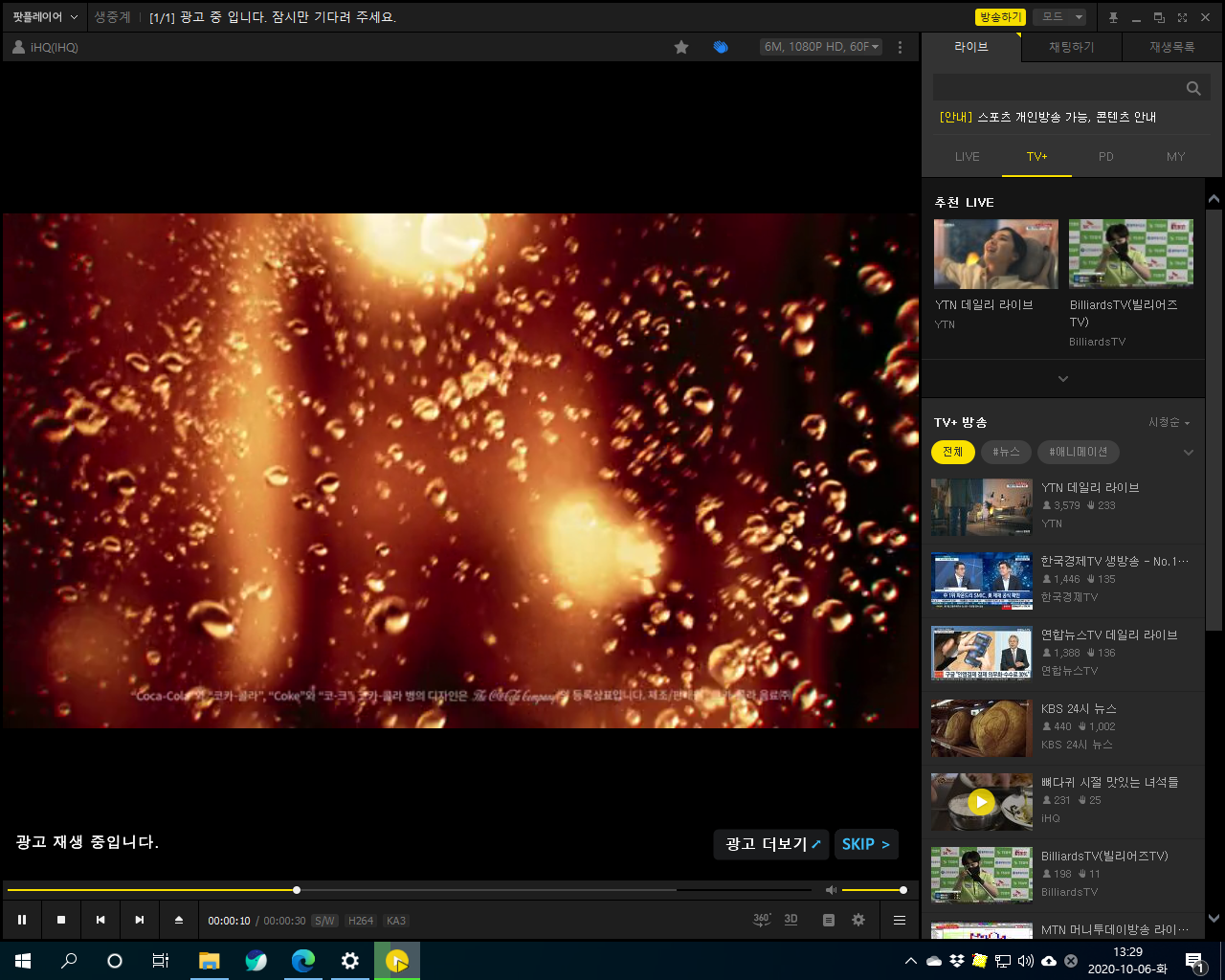Expand more tag filters chevron
Screen dimensions: 1225x980
[1189, 453]
